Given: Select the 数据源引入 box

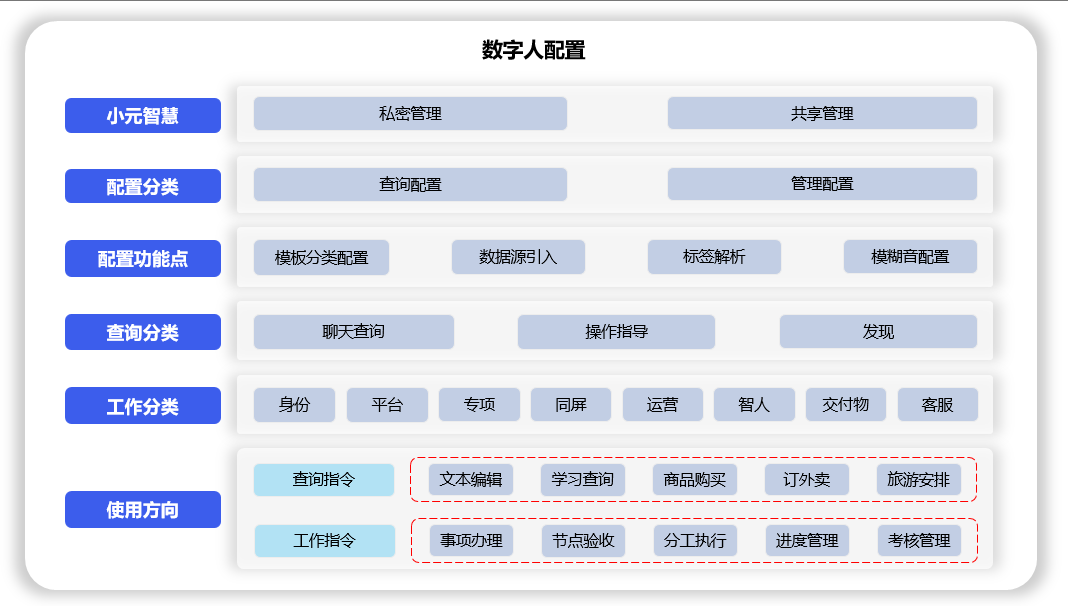Looking at the screenshot, I should pyautogui.click(x=518, y=257).
